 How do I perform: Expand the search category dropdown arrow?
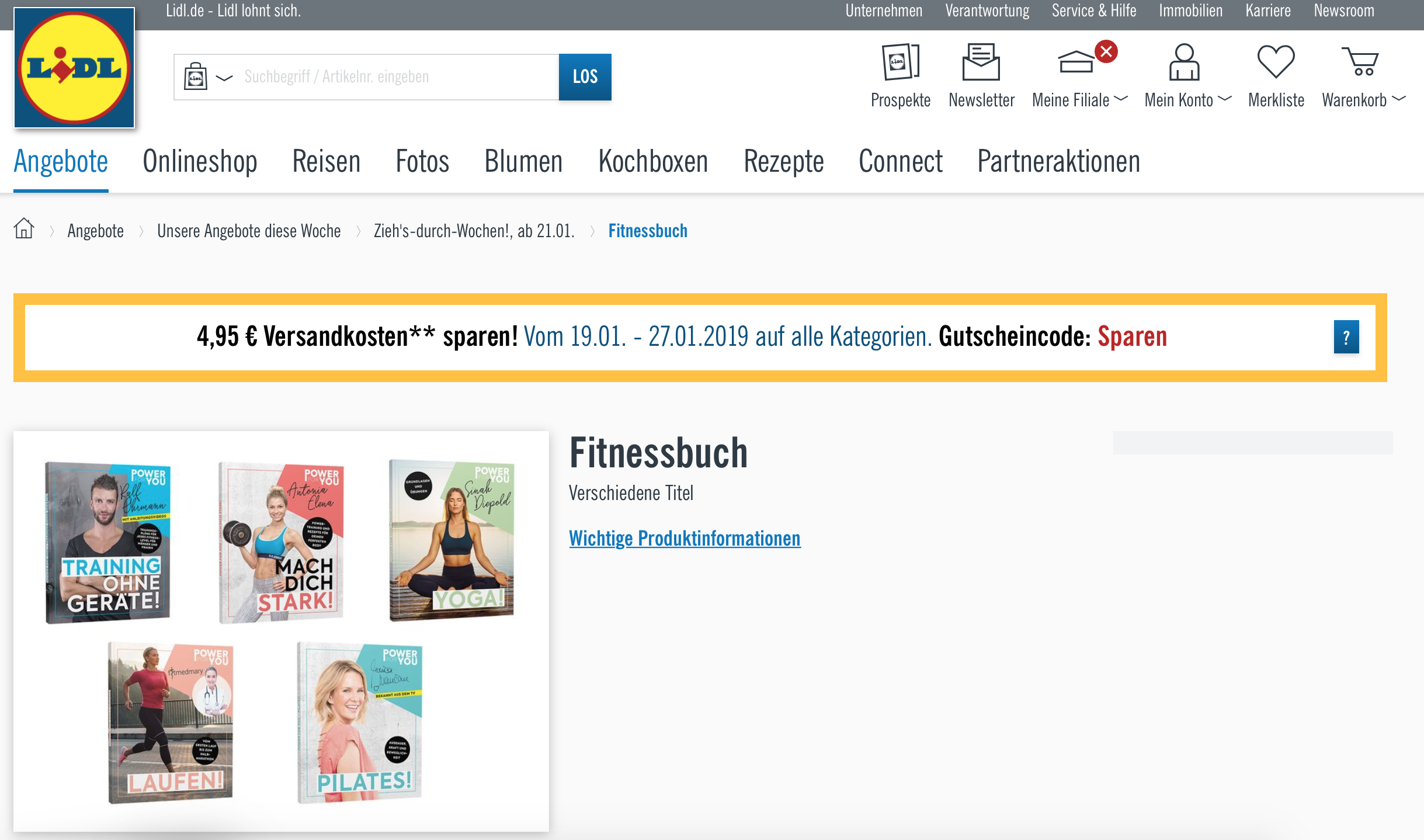tap(224, 78)
